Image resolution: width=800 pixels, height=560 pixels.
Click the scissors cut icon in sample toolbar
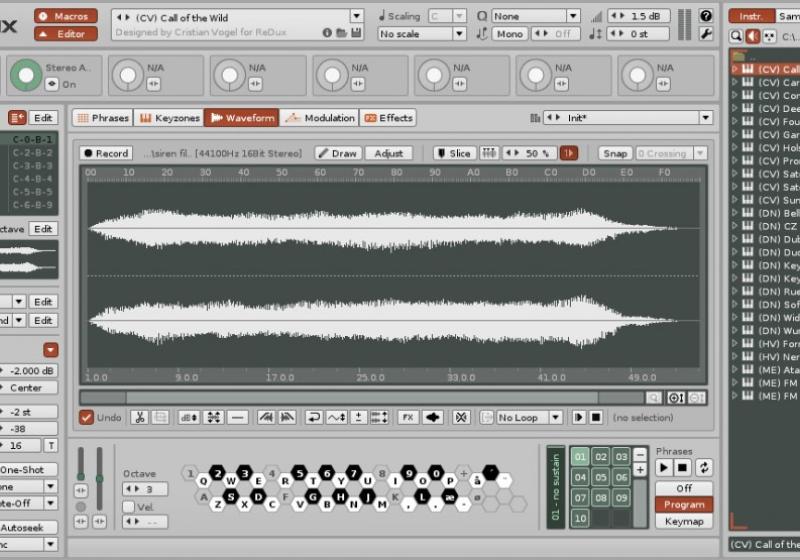click(139, 417)
